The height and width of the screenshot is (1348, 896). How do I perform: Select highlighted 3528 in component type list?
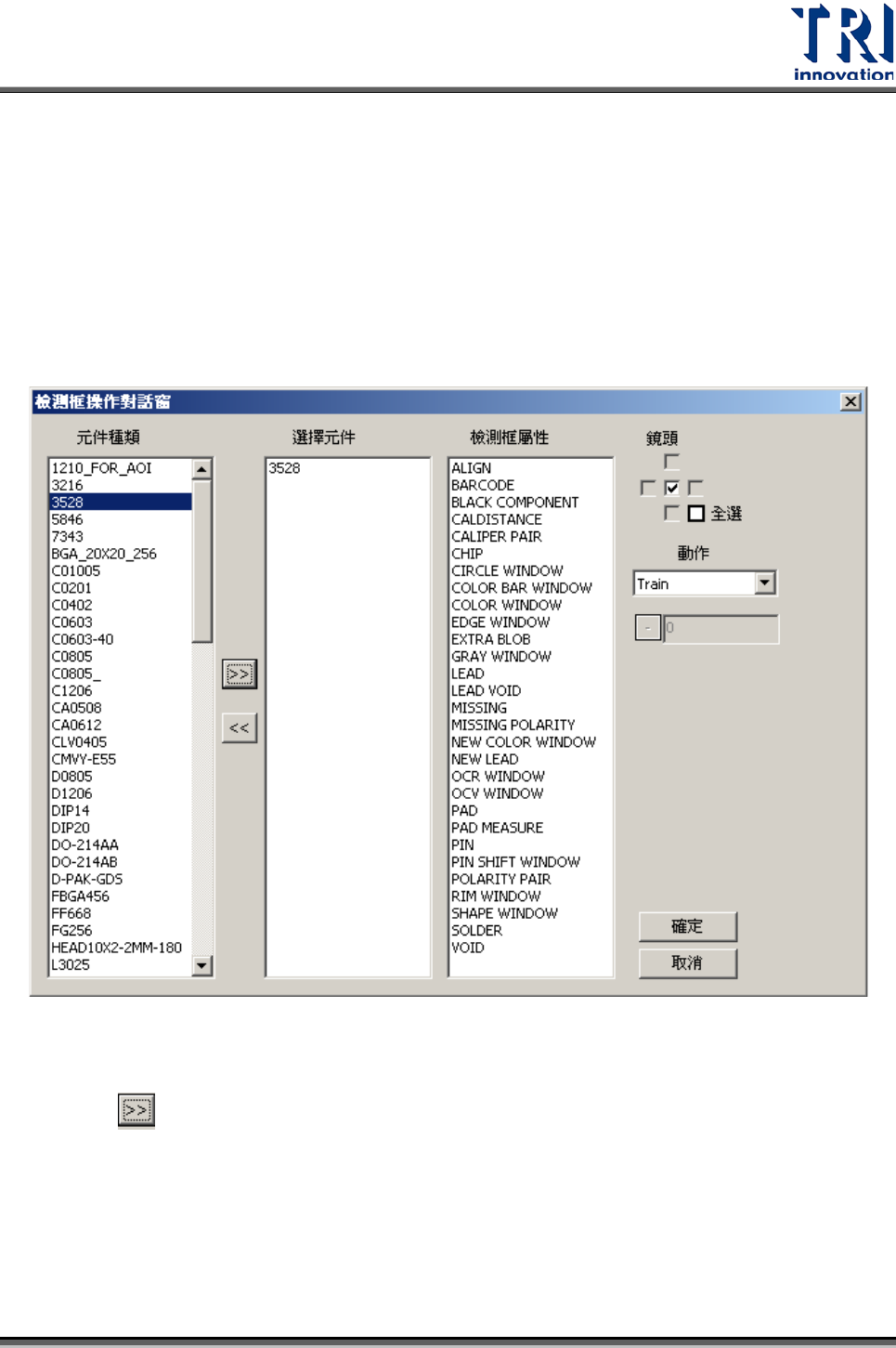pyautogui.click(x=121, y=502)
